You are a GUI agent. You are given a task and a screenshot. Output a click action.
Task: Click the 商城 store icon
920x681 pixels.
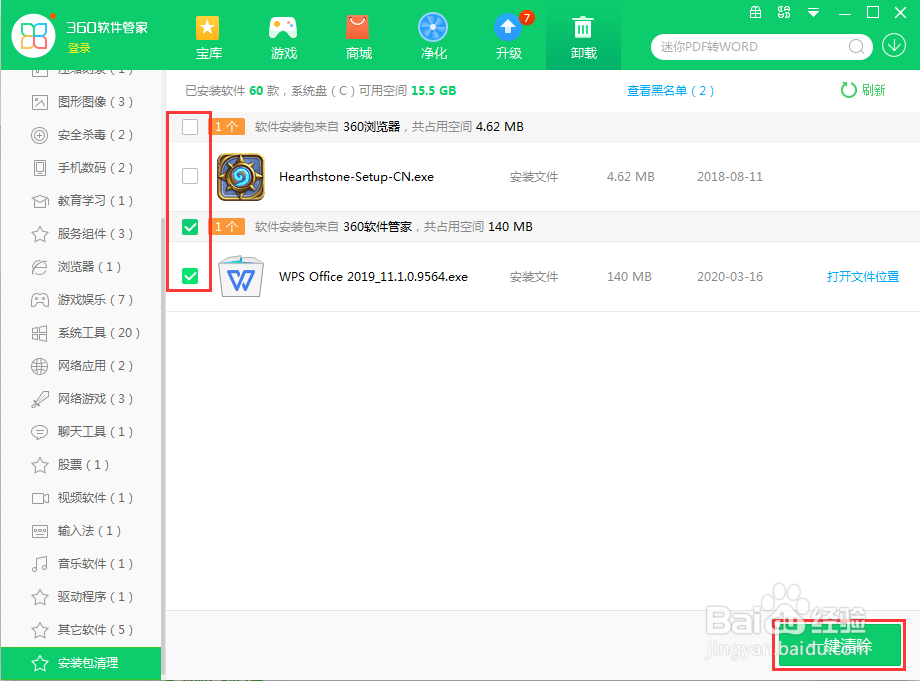click(358, 35)
